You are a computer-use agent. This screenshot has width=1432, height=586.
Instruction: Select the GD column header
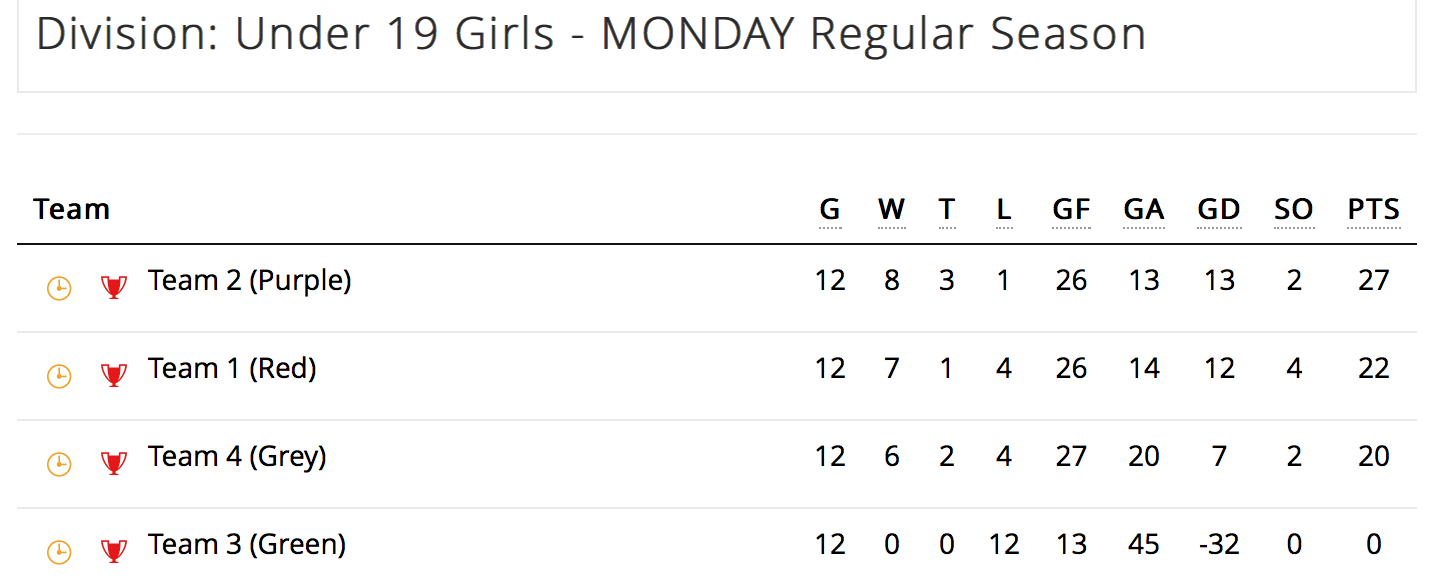pyautogui.click(x=1219, y=210)
